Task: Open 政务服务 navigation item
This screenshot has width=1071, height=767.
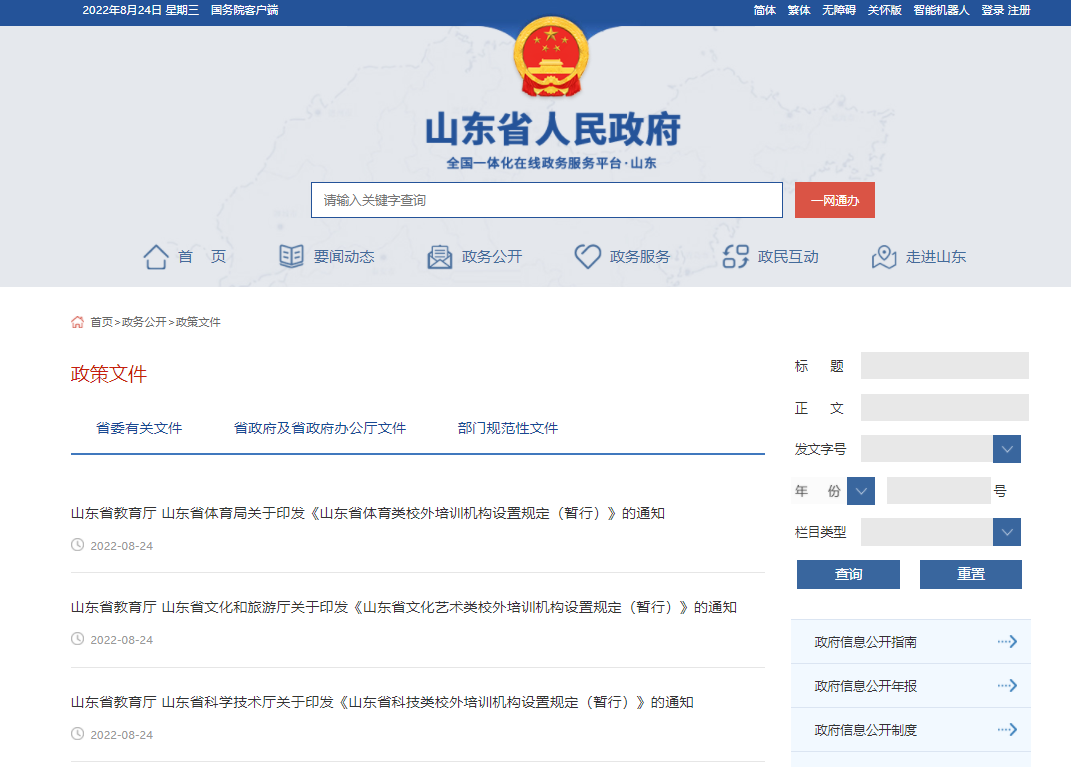Action: click(640, 257)
